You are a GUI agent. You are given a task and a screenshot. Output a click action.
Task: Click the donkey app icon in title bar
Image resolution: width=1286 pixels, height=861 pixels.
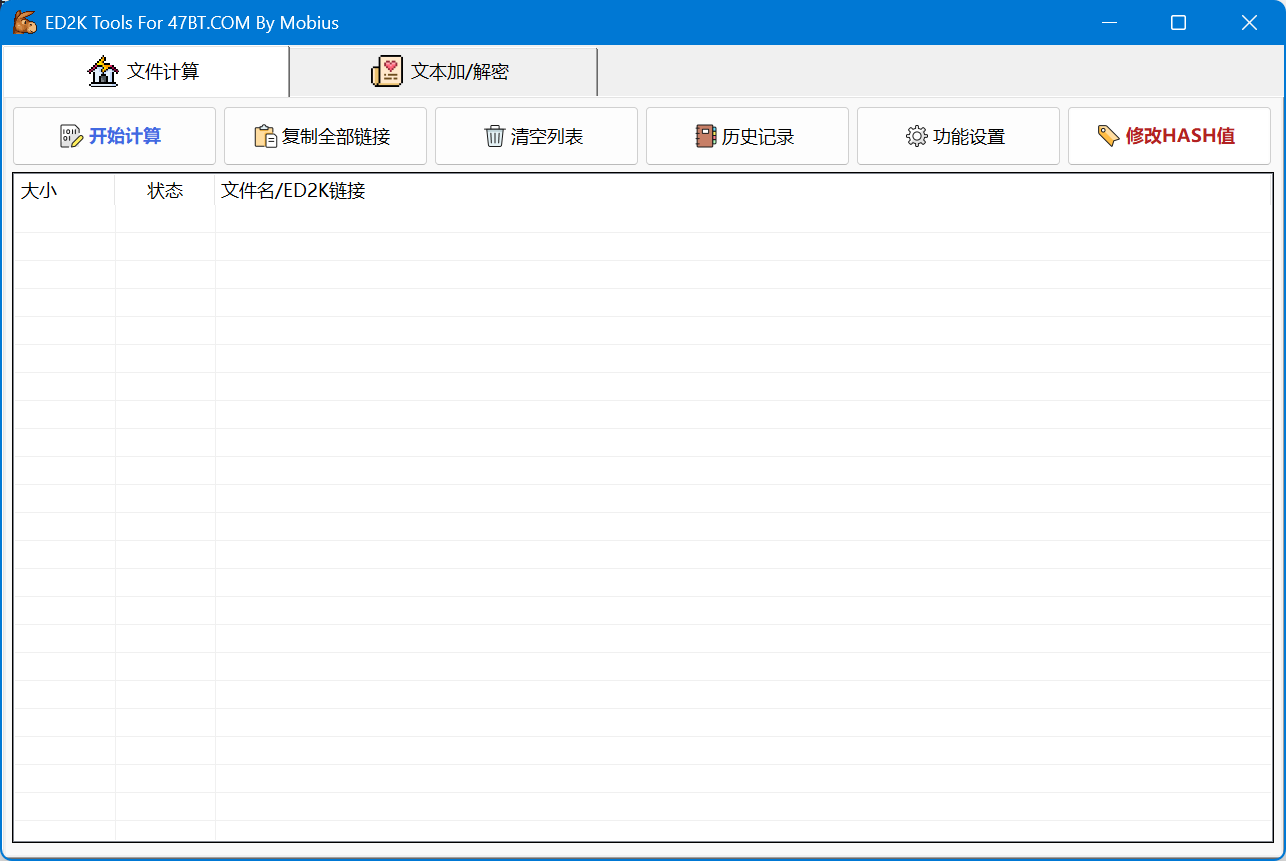(25, 22)
